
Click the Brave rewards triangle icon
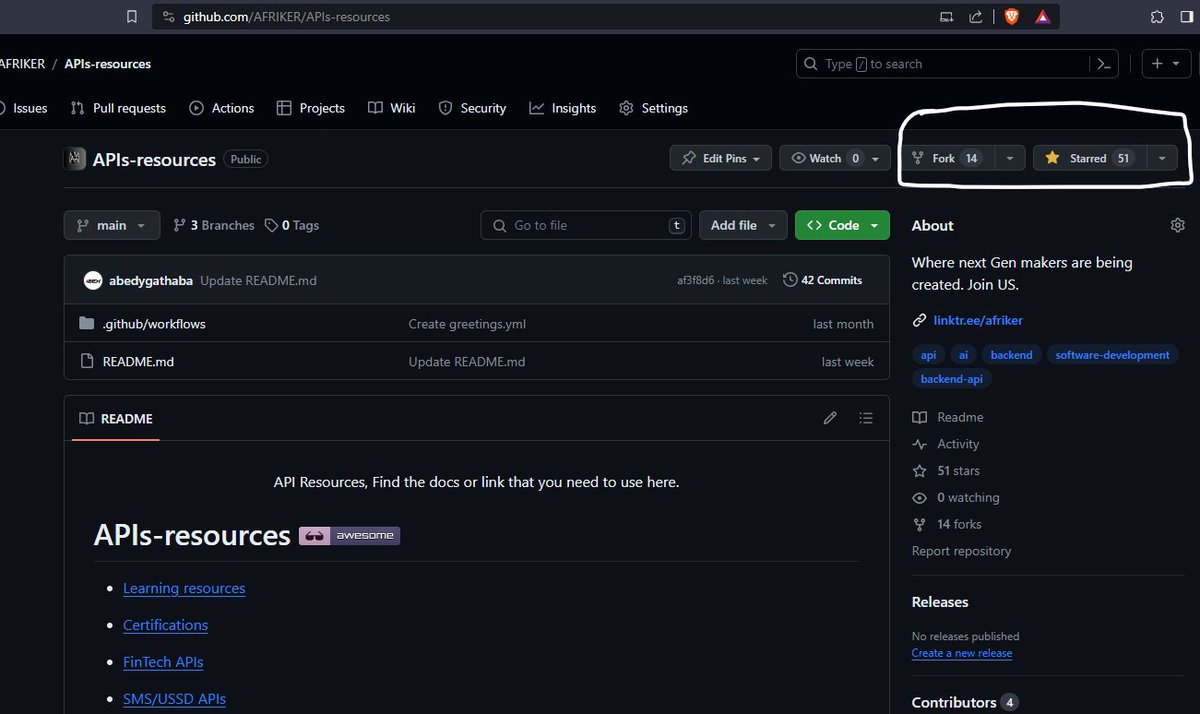coord(1042,17)
